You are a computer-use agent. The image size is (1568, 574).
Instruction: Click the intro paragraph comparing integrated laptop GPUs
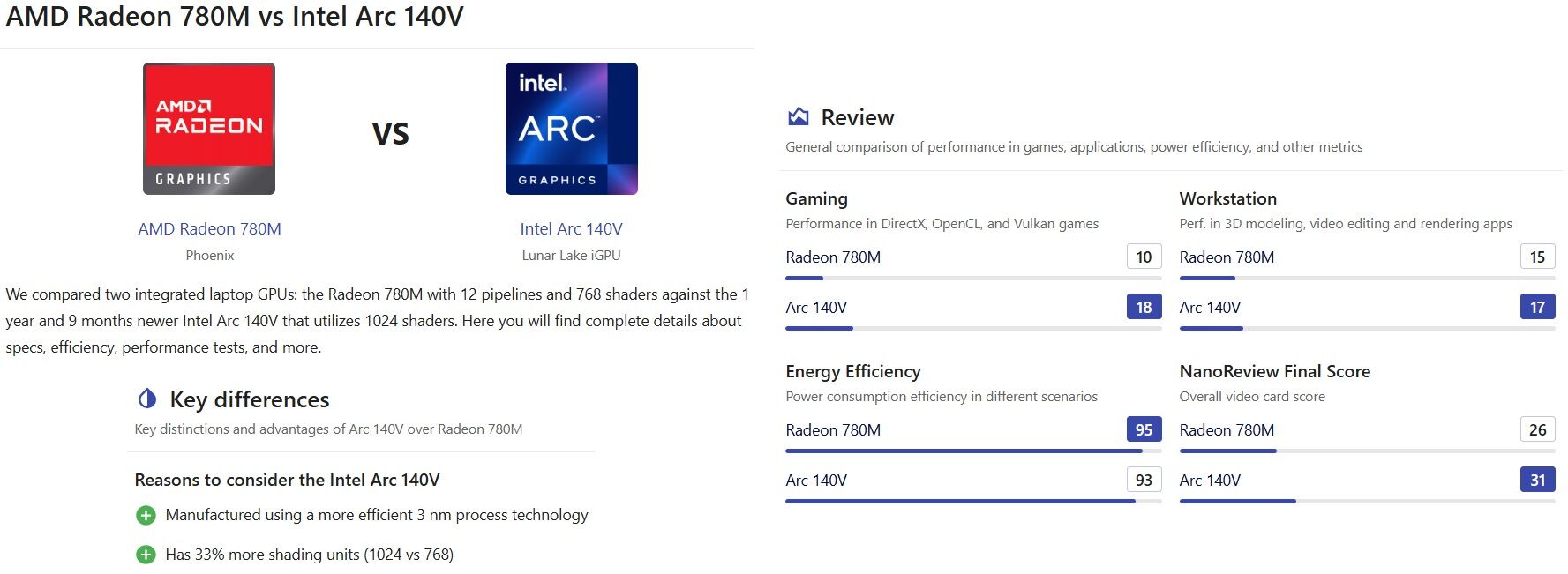[x=377, y=321]
